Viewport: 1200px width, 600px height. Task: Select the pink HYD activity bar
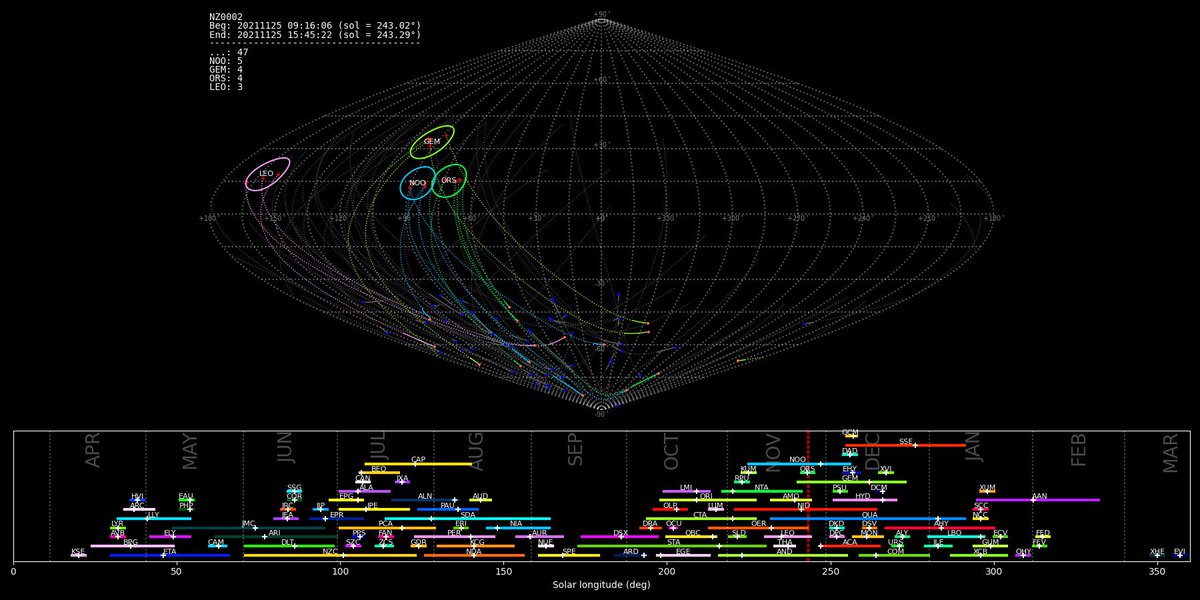pos(864,500)
